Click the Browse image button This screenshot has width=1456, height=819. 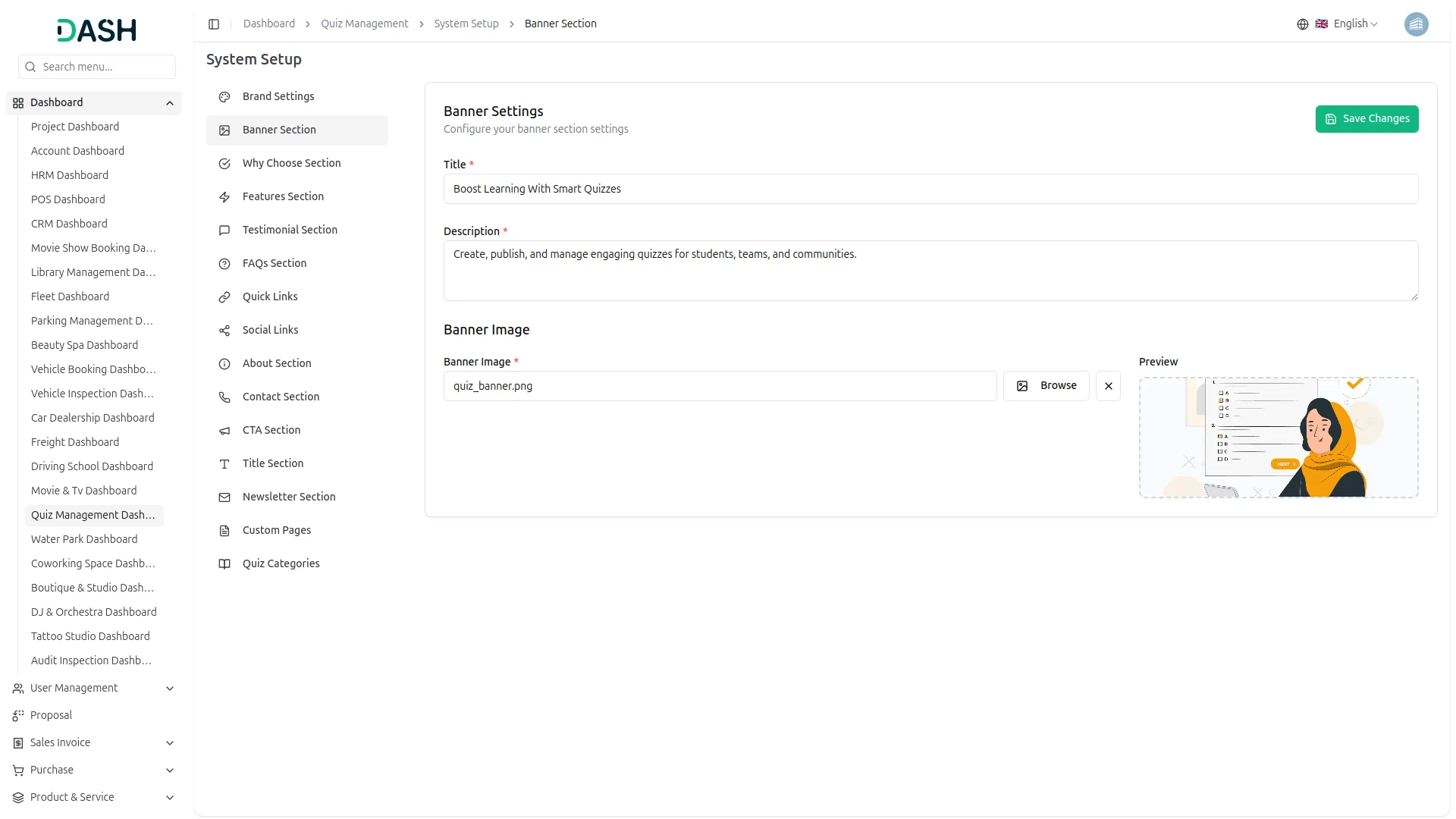(1046, 386)
